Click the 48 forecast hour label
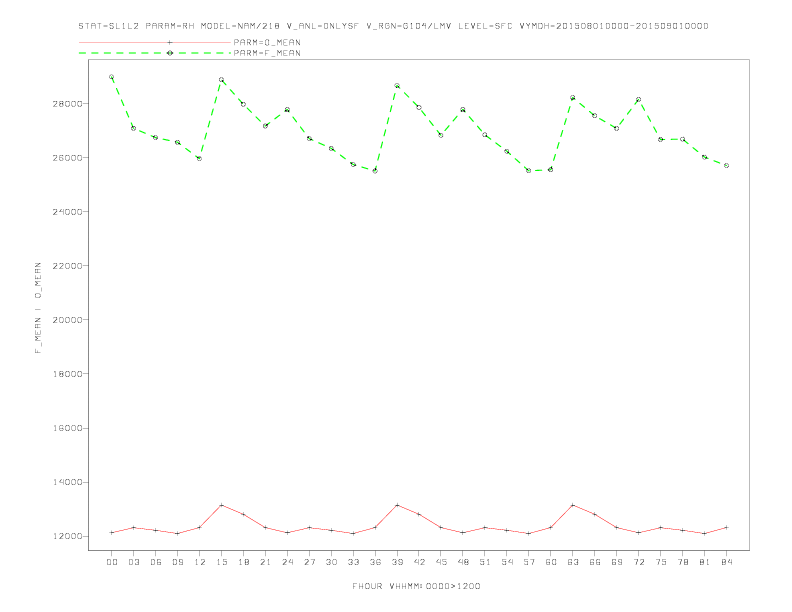The width and height of the screenshot is (792, 612). [x=463, y=562]
